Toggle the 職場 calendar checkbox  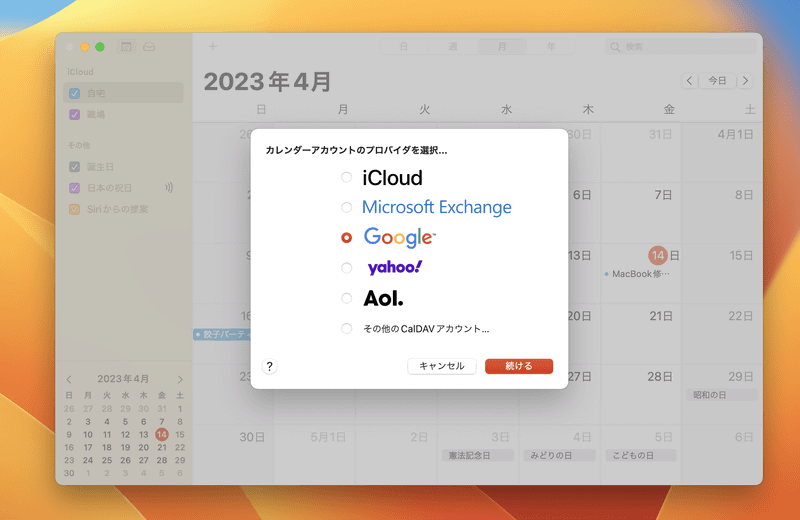click(74, 114)
